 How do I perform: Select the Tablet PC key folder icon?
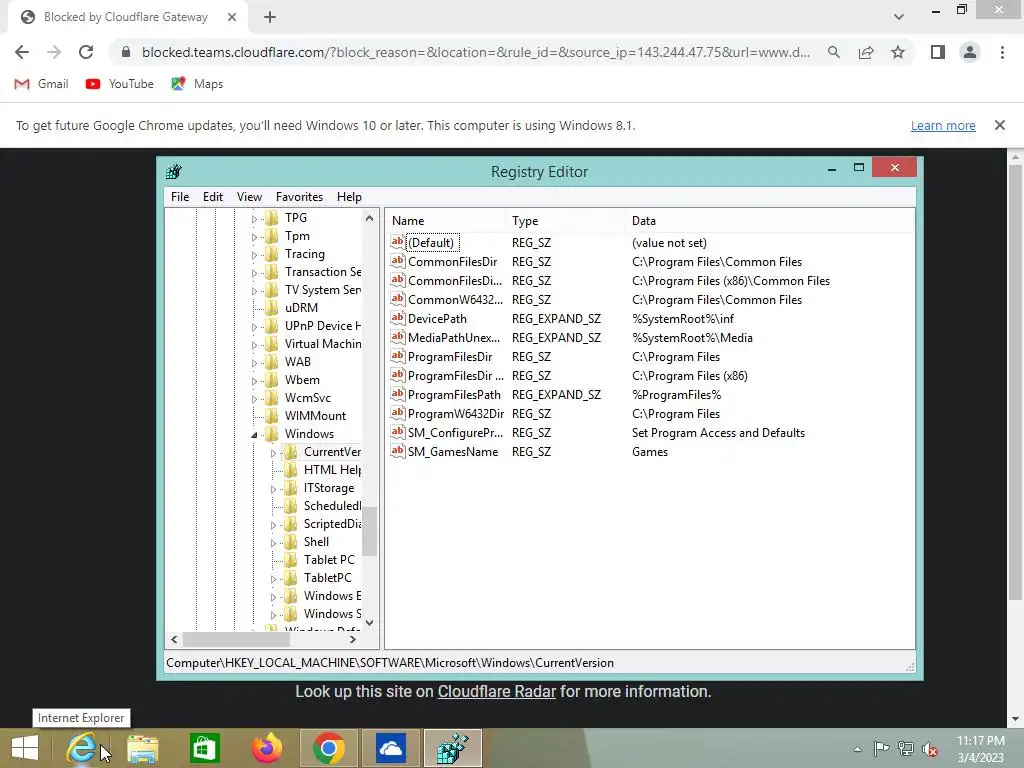291,560
